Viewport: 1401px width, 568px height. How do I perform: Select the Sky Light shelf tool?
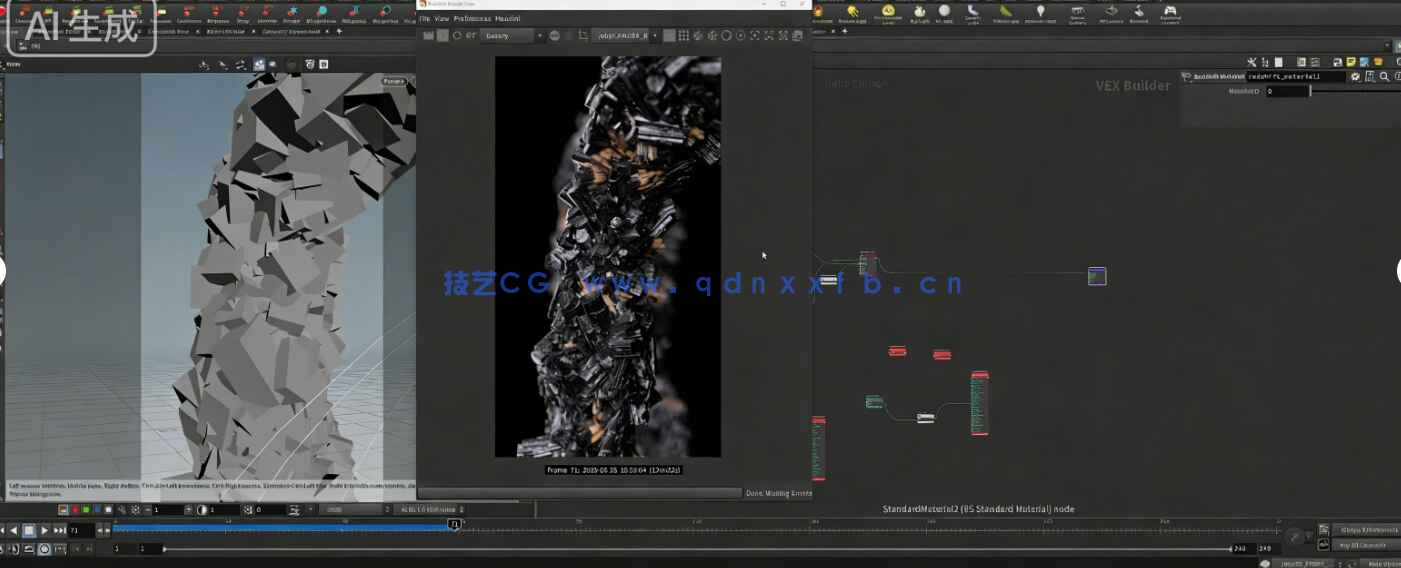click(919, 13)
